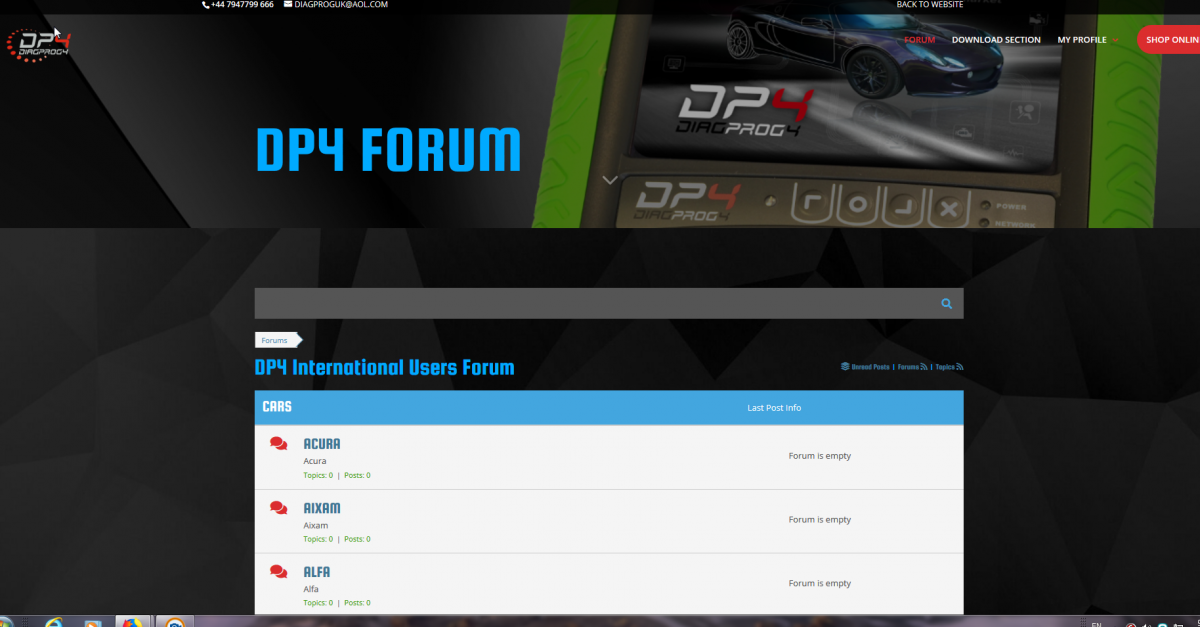Click the Topics feed link text
1200x627 pixels.
click(x=945, y=367)
